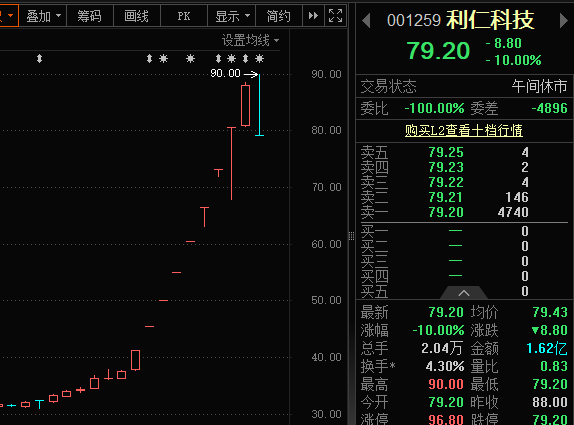Image resolution: width=574 pixels, height=425 pixels.
Task: Go to next stock arrow
Action: tap(564, 21)
